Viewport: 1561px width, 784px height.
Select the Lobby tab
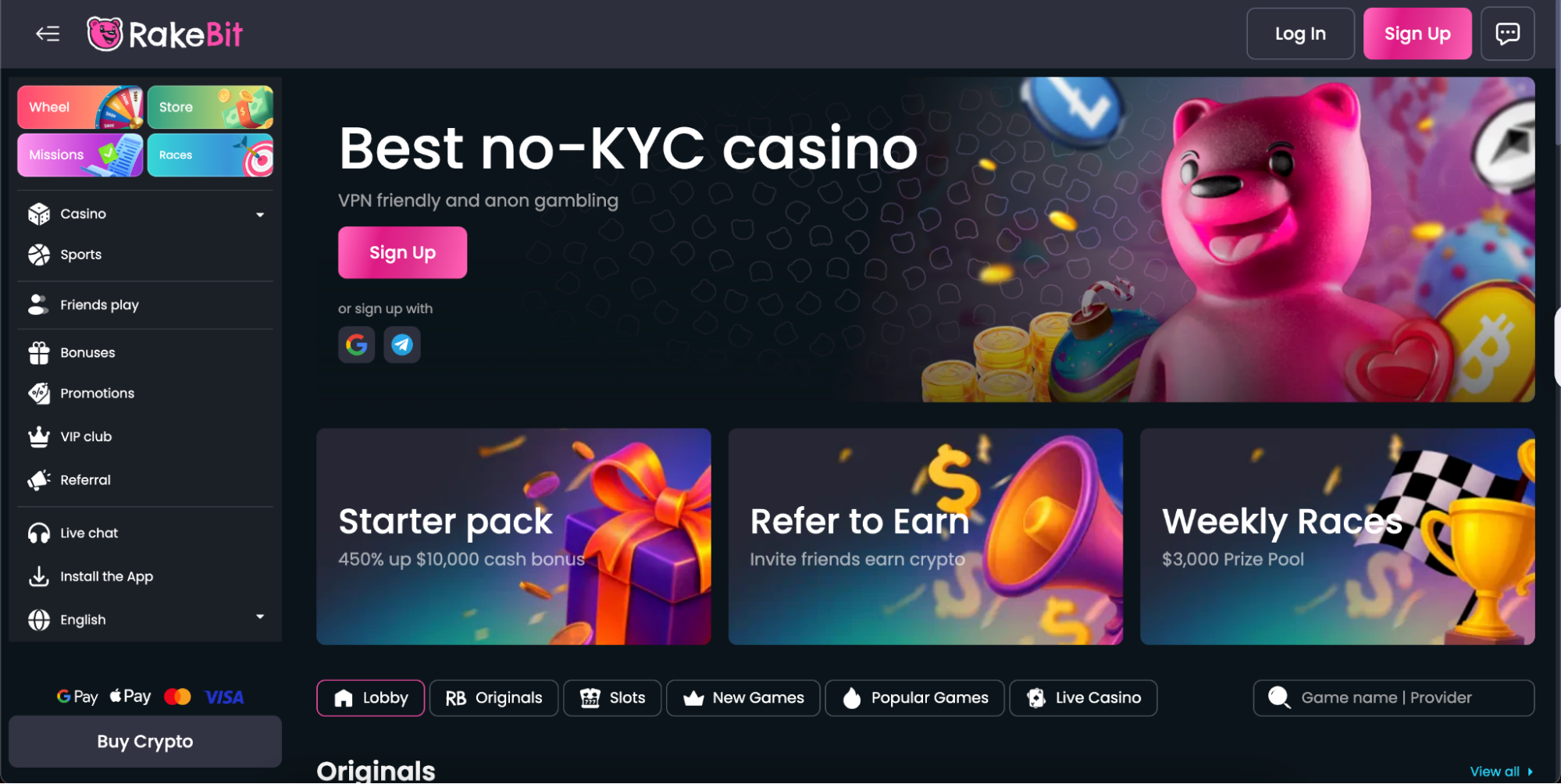click(x=371, y=697)
